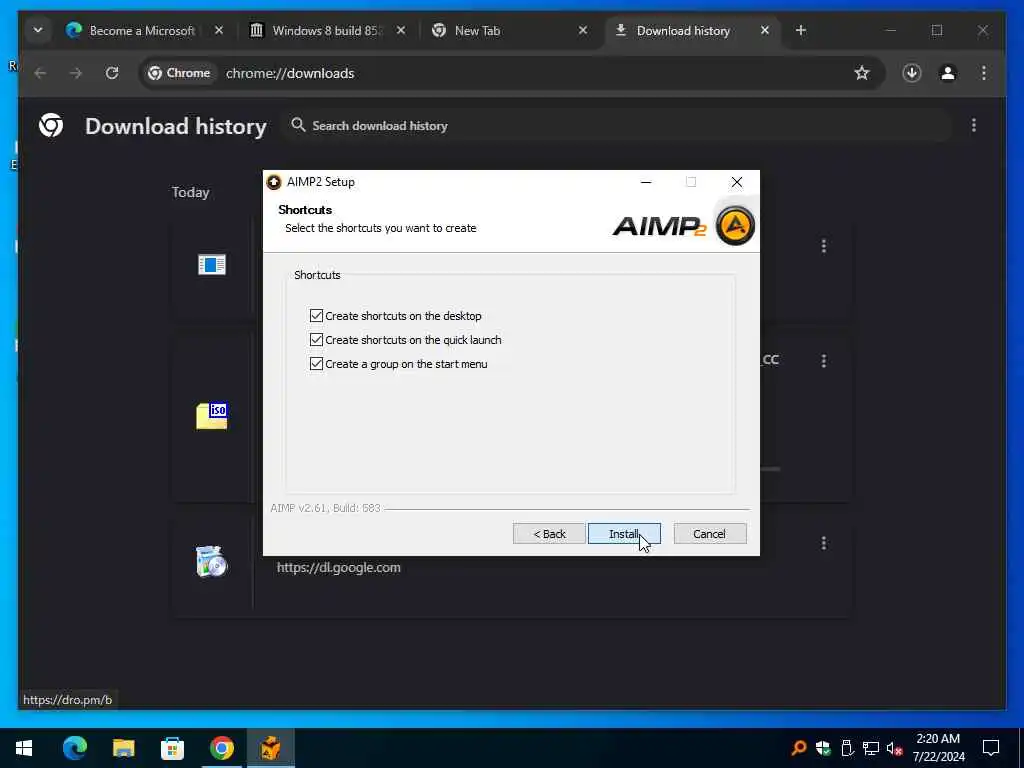Close the Become a Microsoft tab
The width and height of the screenshot is (1024, 768).
click(219, 31)
